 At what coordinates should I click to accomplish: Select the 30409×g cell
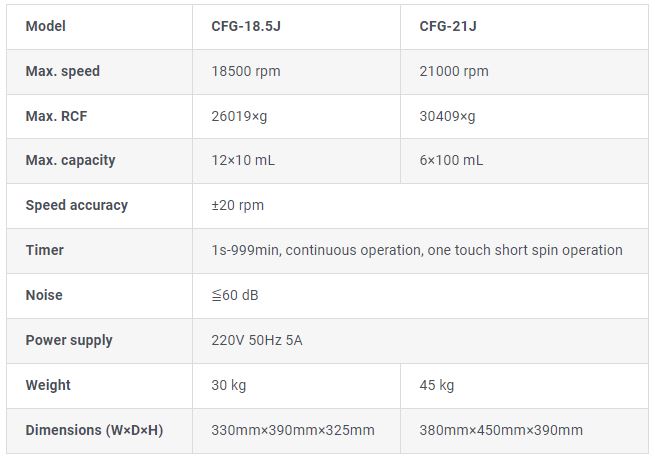click(x=447, y=116)
